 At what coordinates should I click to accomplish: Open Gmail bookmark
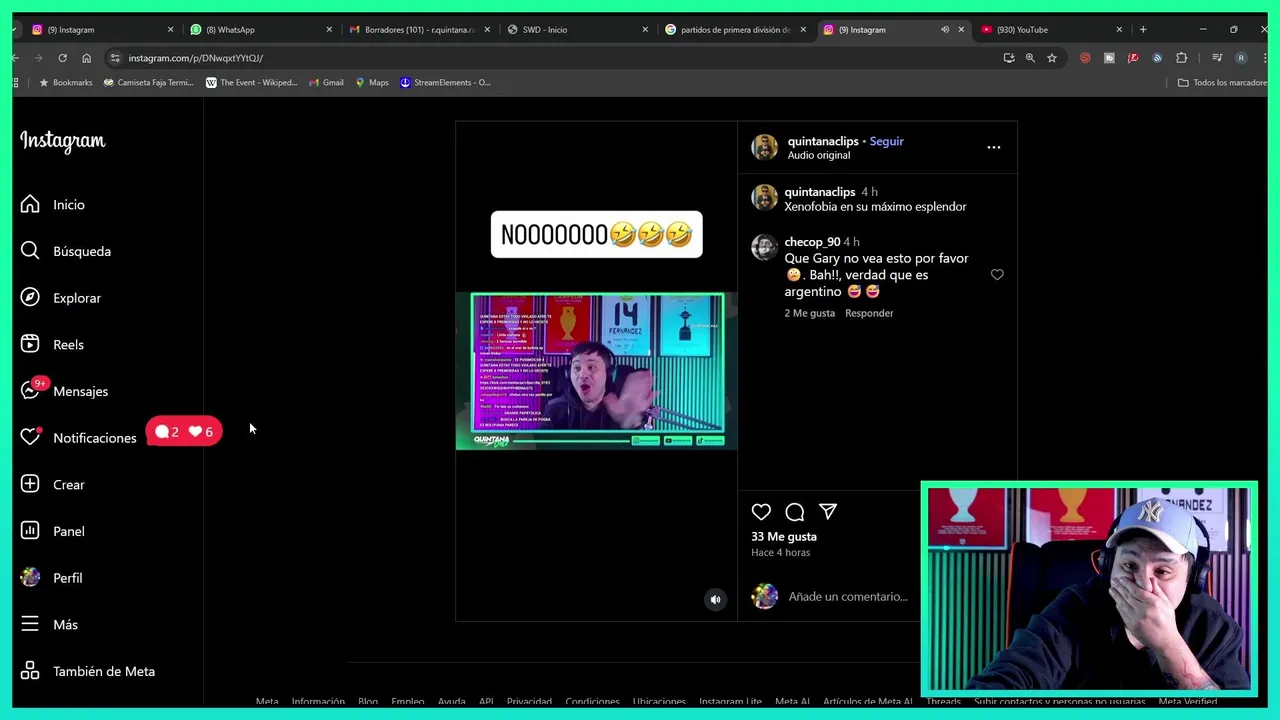[327, 83]
